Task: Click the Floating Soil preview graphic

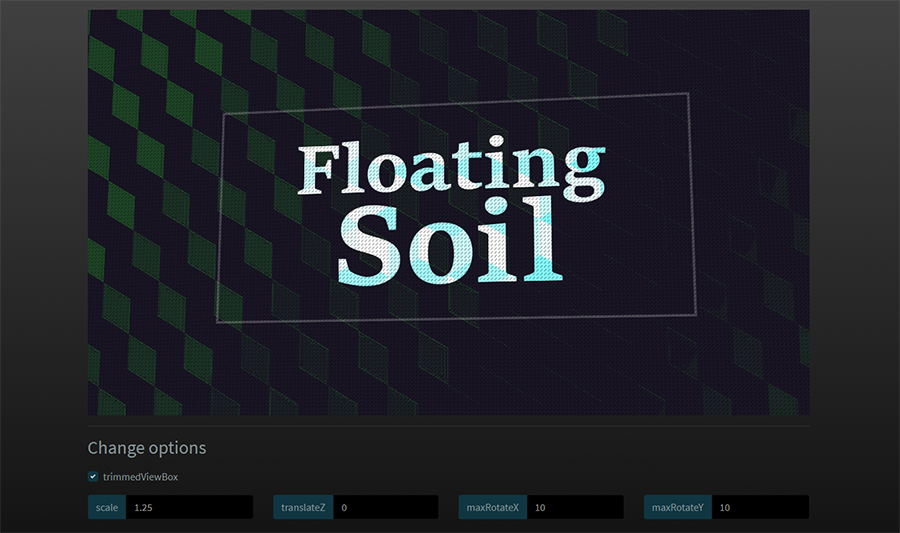Action: click(x=448, y=212)
